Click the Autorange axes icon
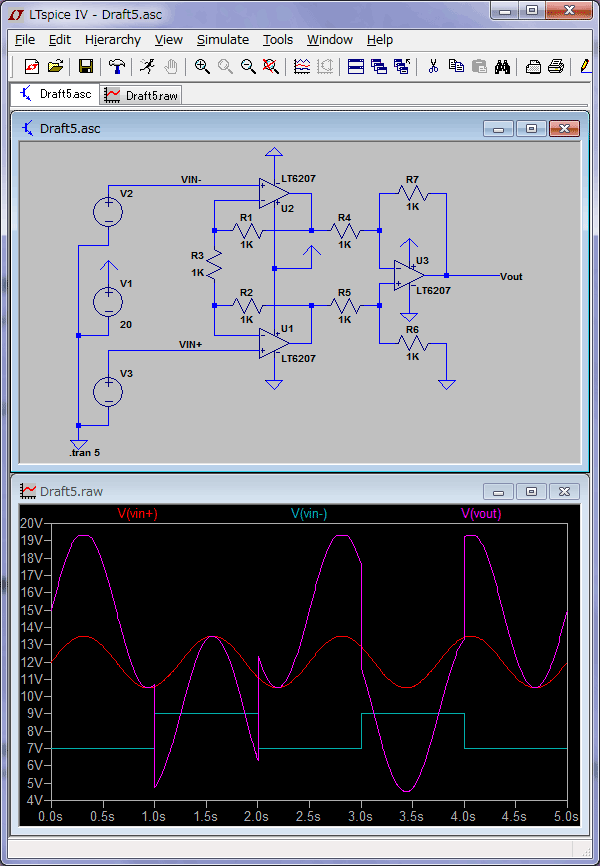This screenshot has height=866, width=600. [325, 67]
